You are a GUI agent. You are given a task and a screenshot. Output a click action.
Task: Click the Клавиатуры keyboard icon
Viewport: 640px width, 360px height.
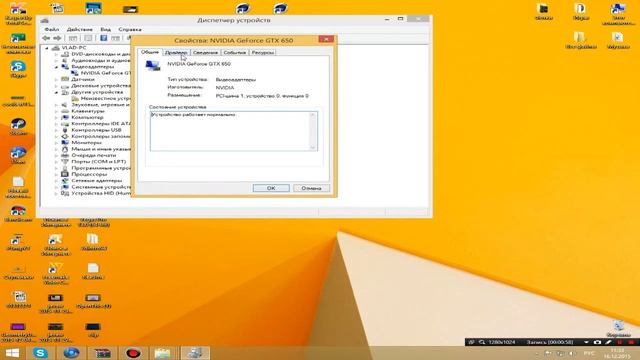65,111
